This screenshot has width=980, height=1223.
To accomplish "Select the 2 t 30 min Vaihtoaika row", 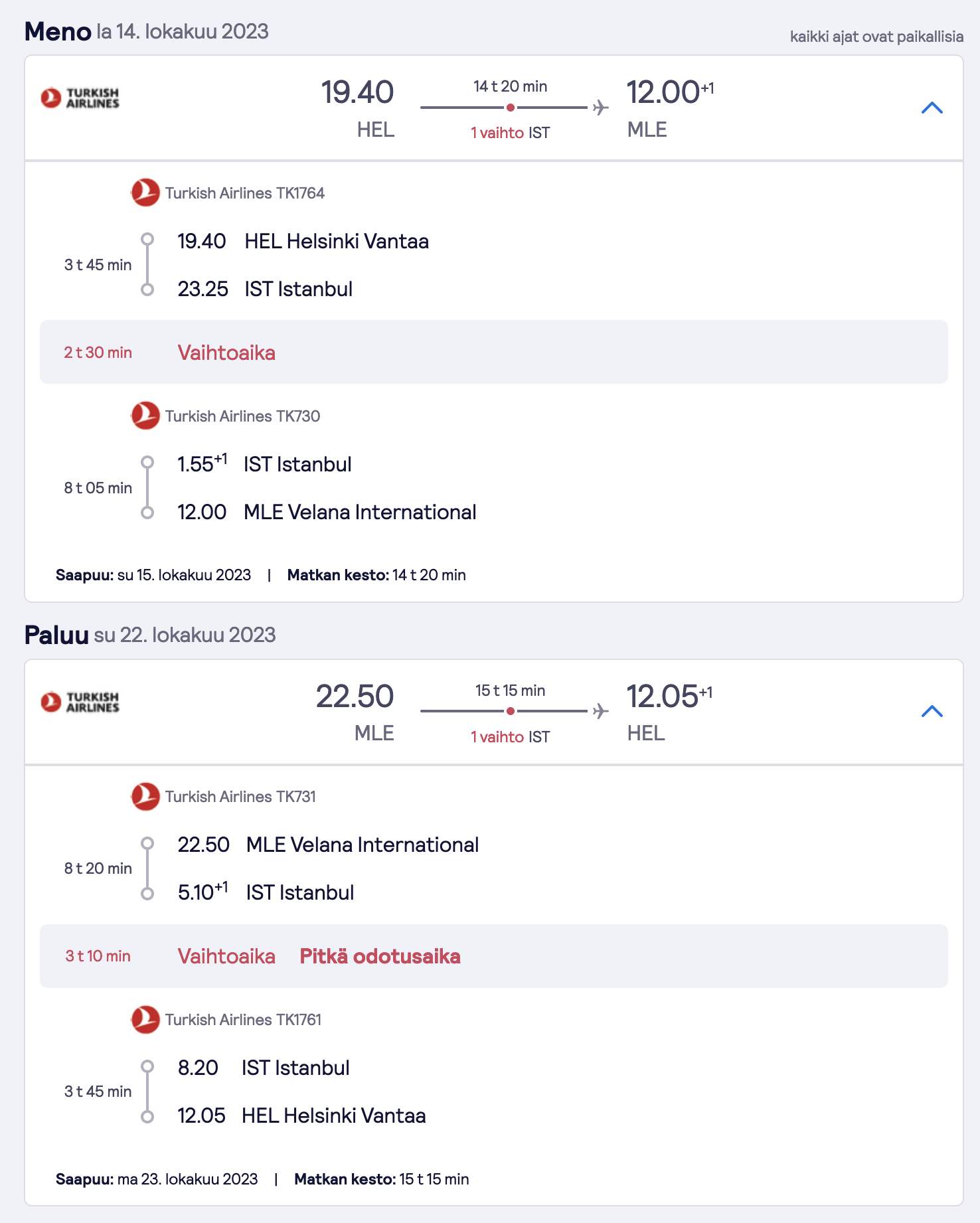I will coord(493,352).
